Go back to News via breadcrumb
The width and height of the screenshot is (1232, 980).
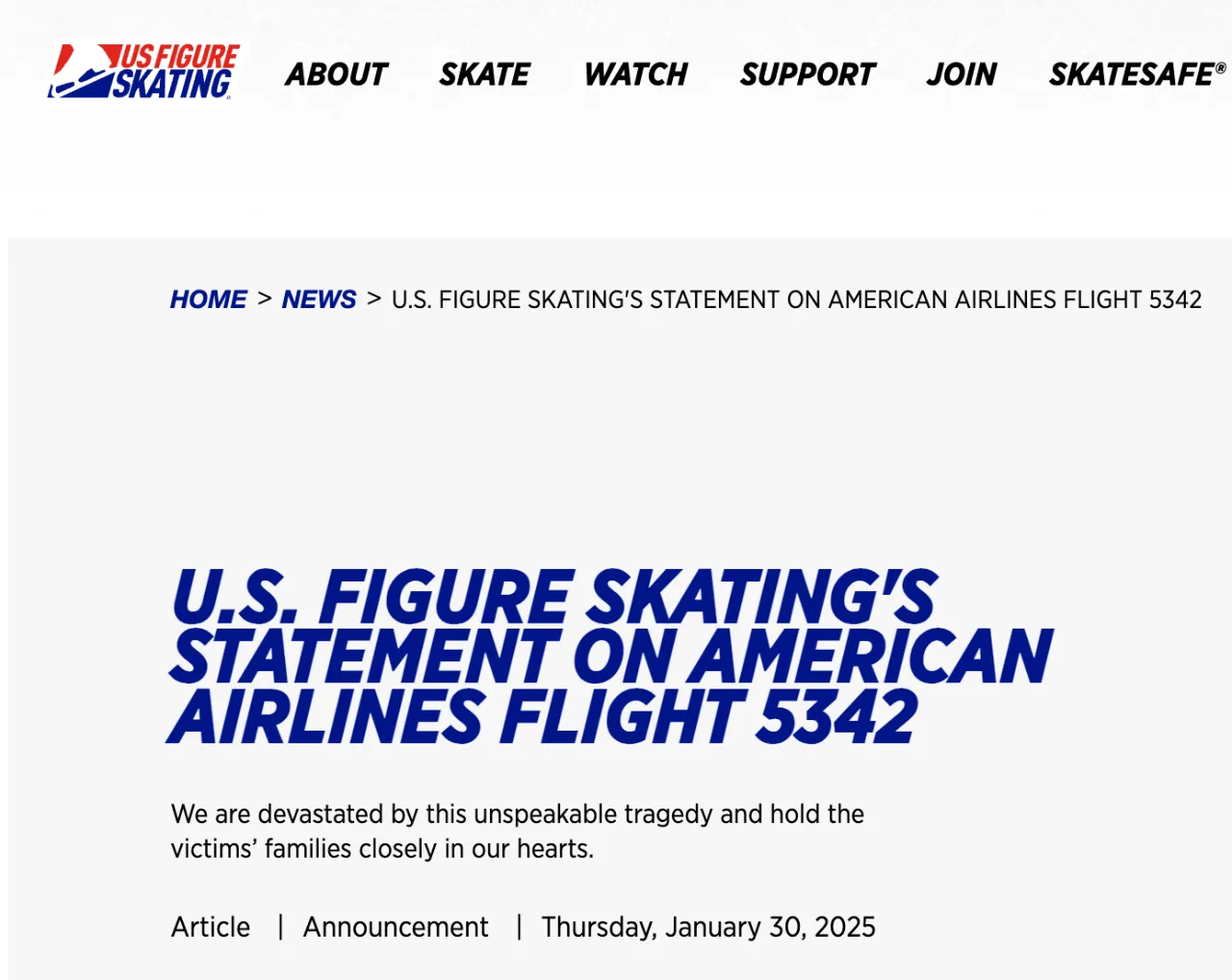[x=319, y=299]
